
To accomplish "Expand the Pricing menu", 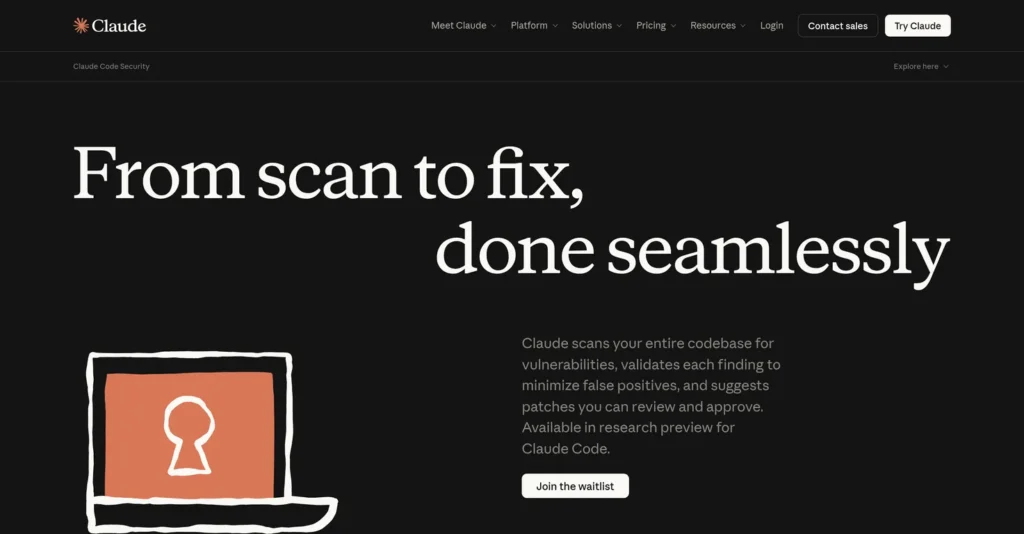I will click(656, 25).
